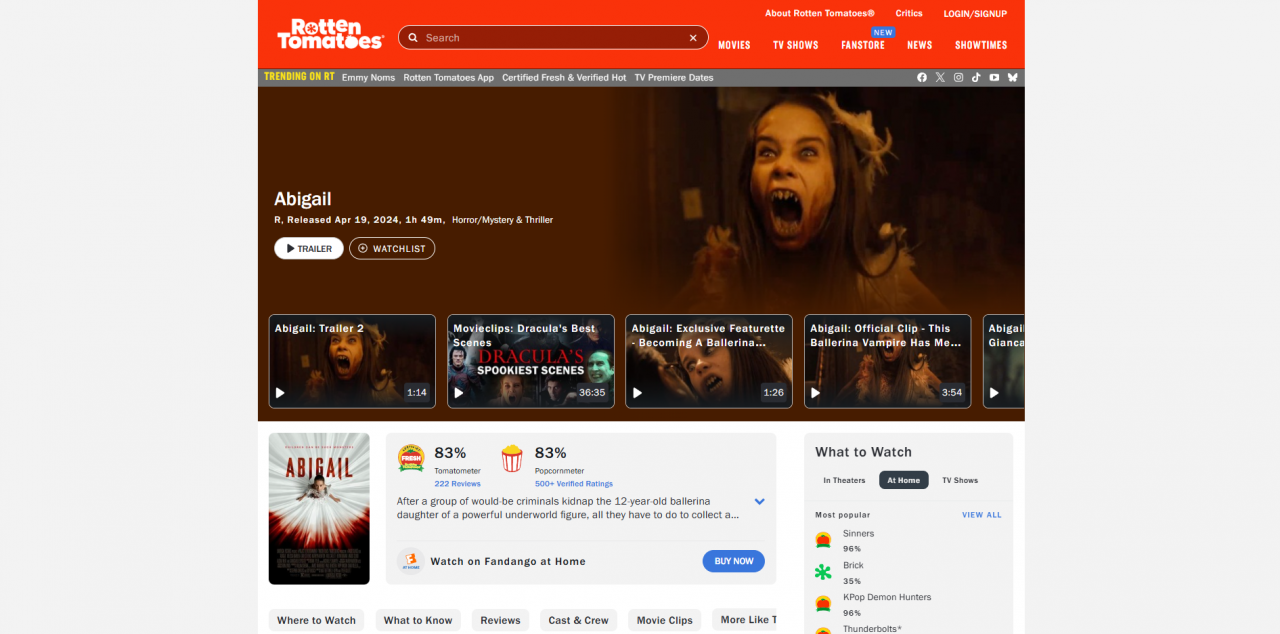Play the Abigail: Trailer 2 clip

coord(352,361)
